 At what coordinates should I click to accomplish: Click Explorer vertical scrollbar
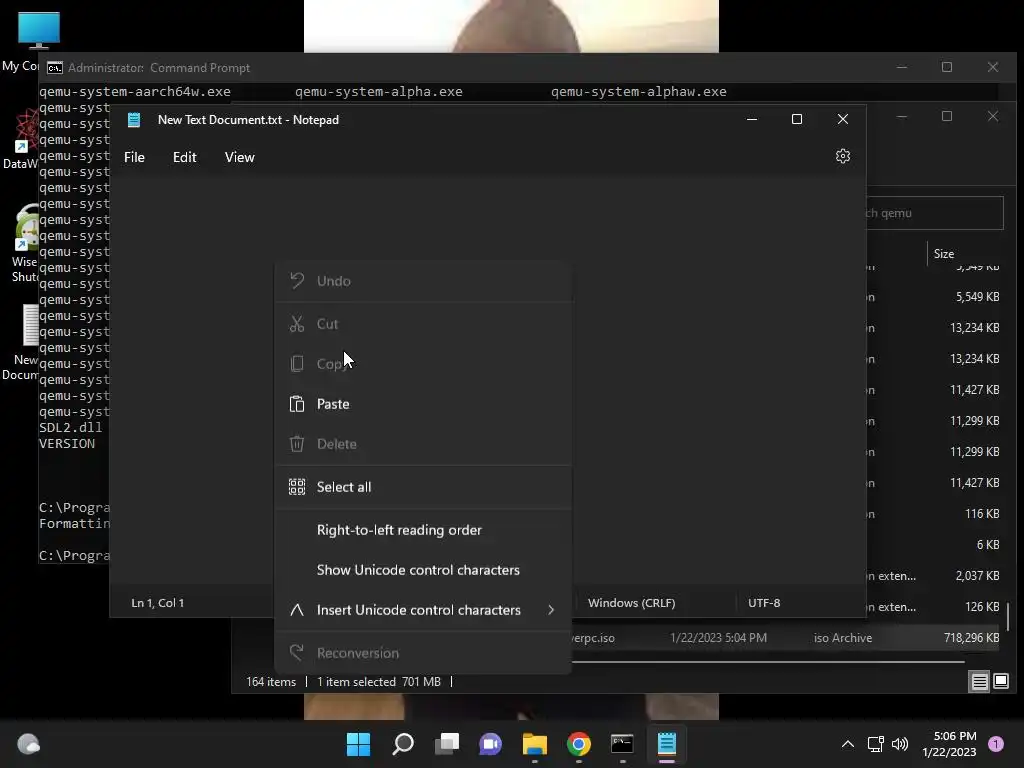coord(1008,616)
